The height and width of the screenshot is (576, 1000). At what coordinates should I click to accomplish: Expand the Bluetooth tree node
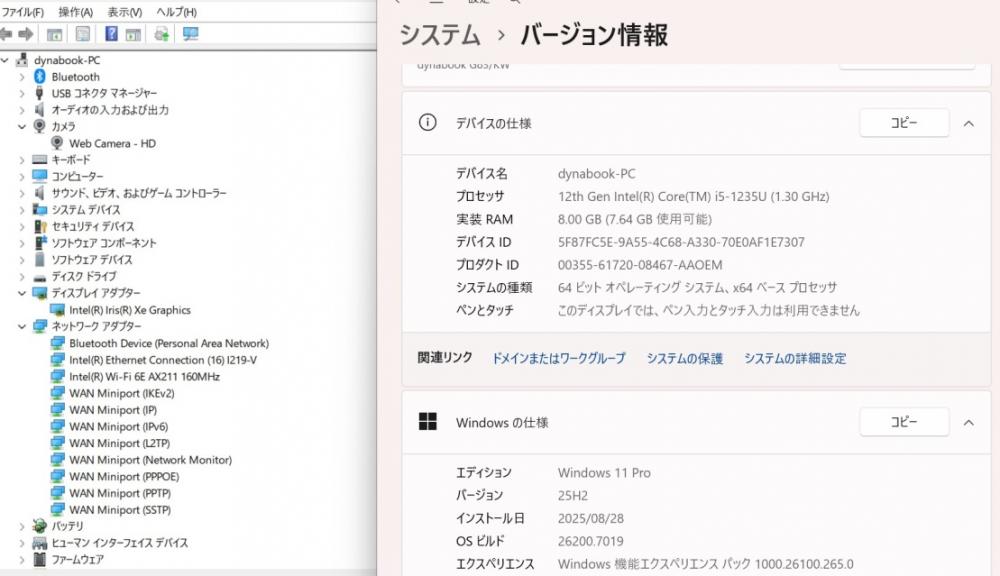[x=22, y=77]
